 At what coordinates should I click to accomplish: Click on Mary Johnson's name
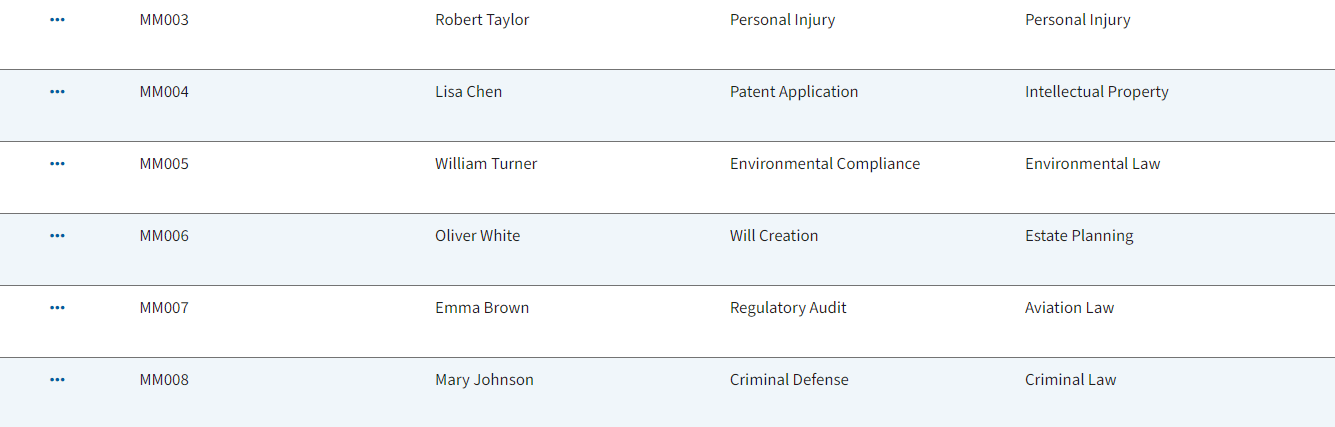tap(484, 380)
